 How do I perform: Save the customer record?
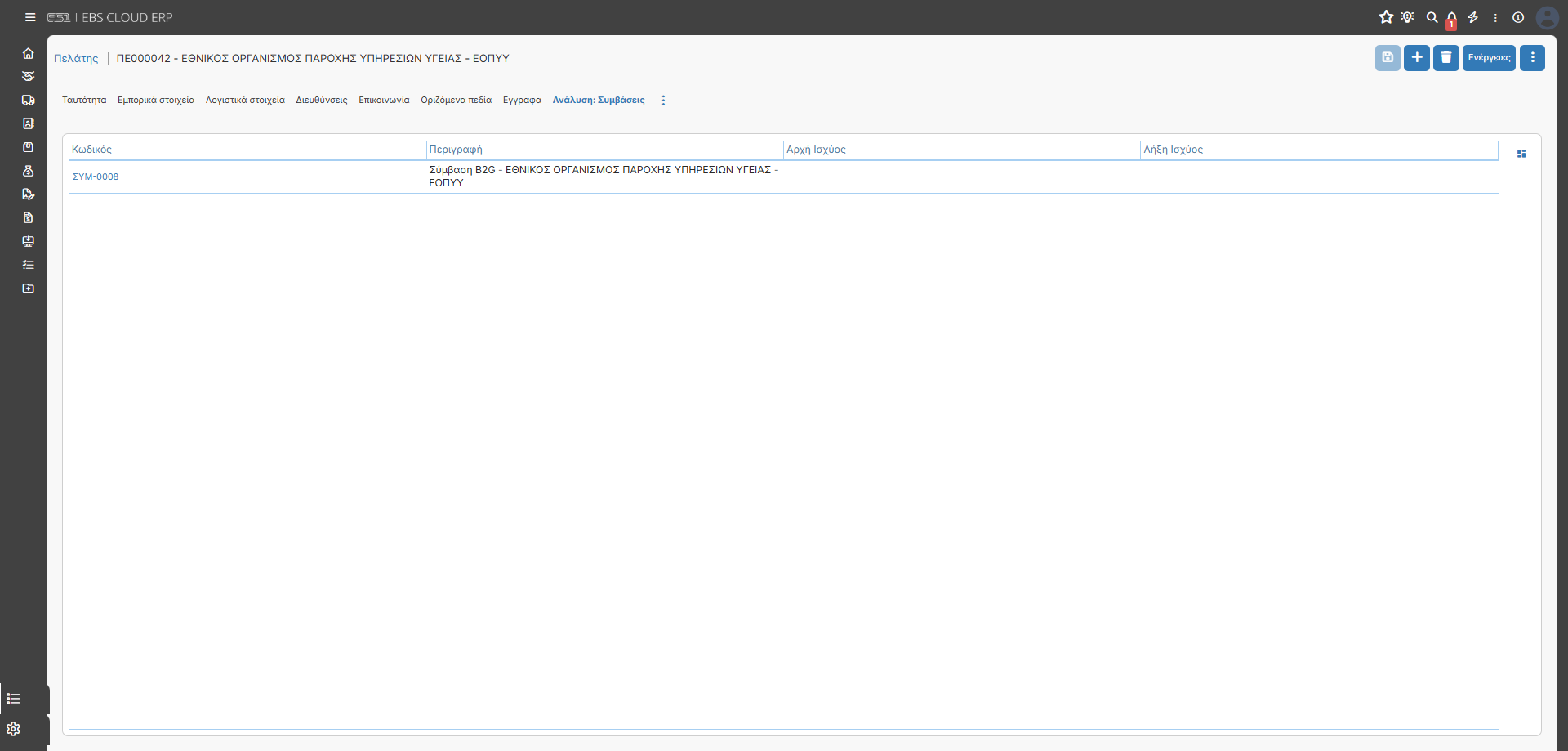click(x=1388, y=57)
